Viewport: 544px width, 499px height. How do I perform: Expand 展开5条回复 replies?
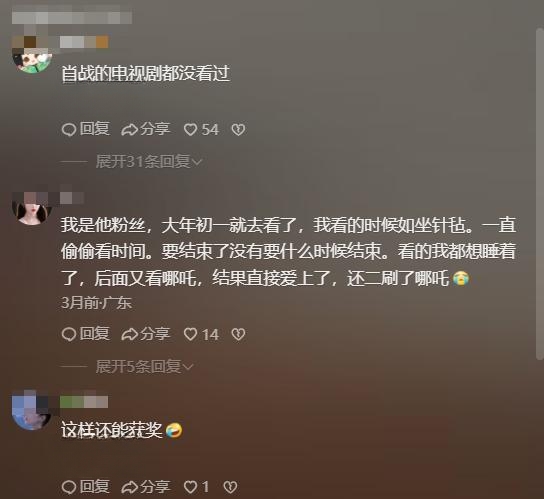tap(144, 366)
